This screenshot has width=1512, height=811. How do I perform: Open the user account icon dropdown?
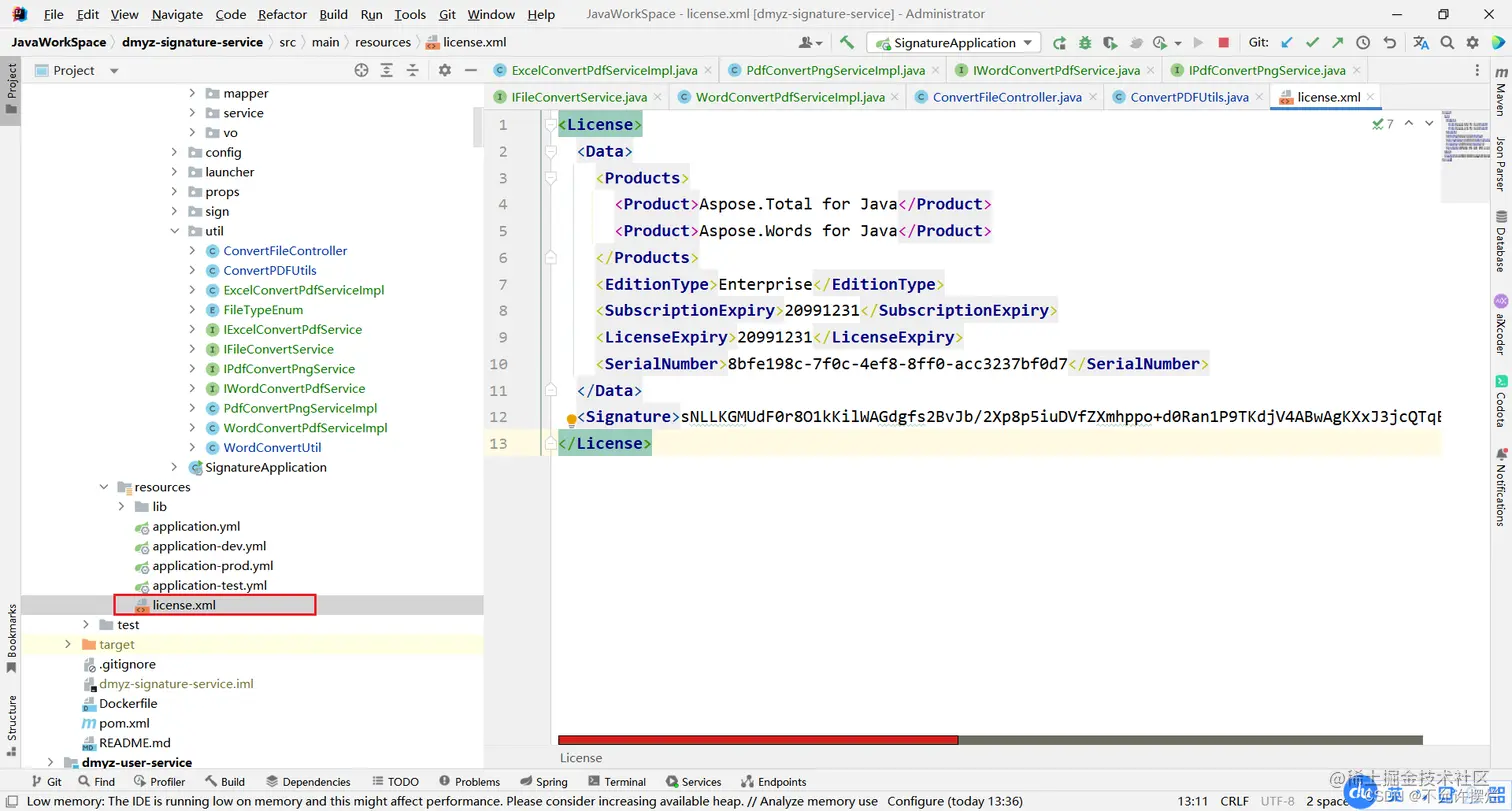click(x=810, y=43)
